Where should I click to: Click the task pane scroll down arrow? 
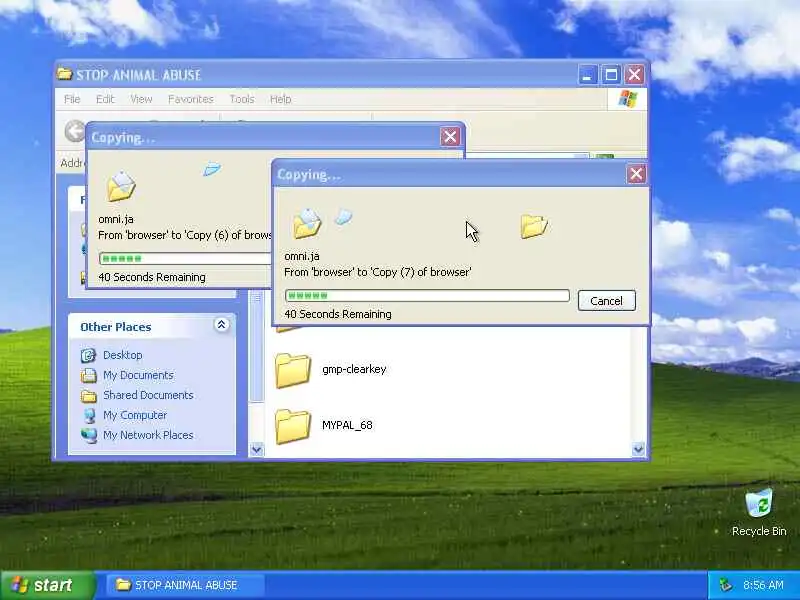pos(257,449)
